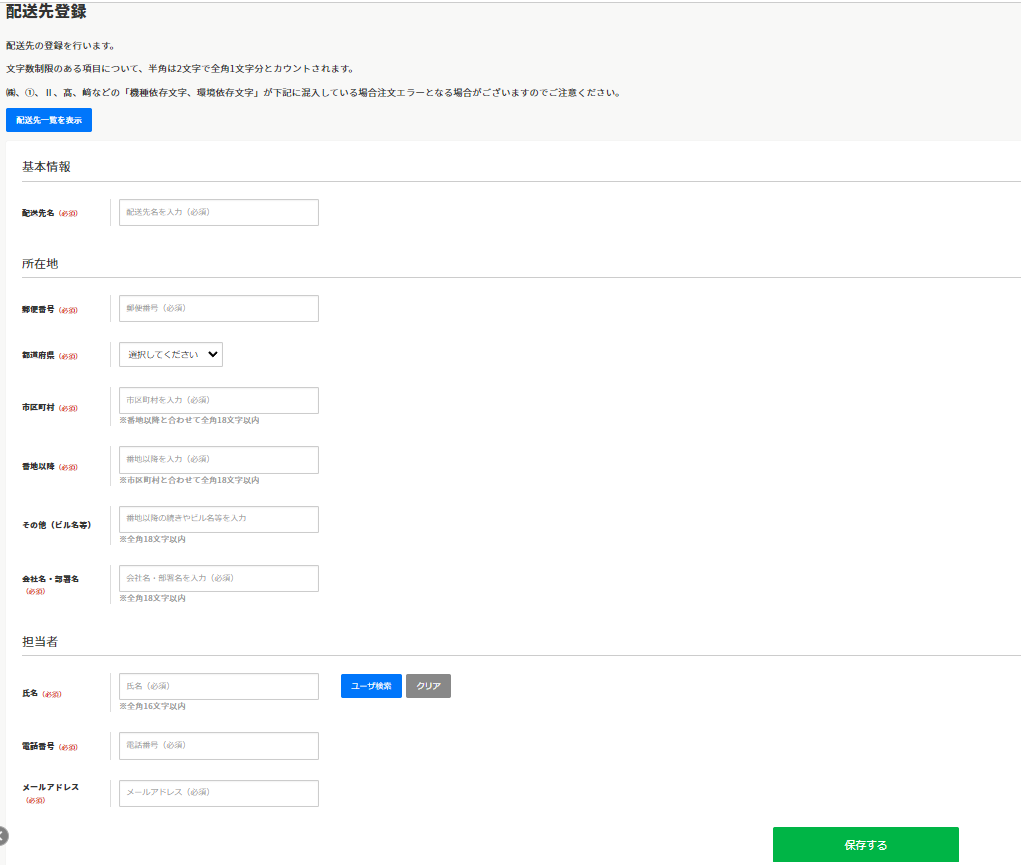Click the 基本情報 section heading
This screenshot has height=865, width=1021.
tap(46, 167)
